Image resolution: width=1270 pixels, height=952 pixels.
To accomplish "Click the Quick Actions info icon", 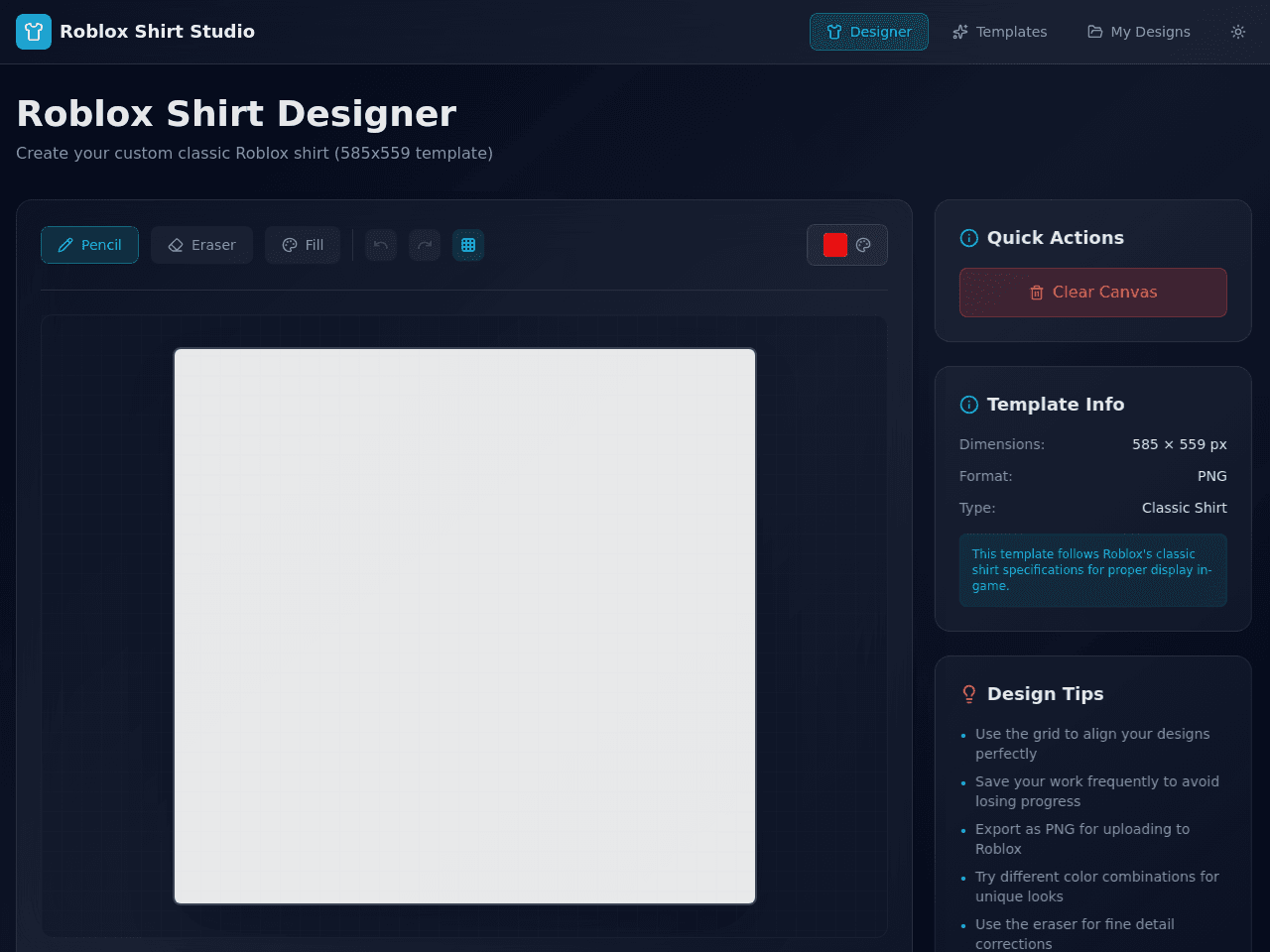I will pos(969,238).
